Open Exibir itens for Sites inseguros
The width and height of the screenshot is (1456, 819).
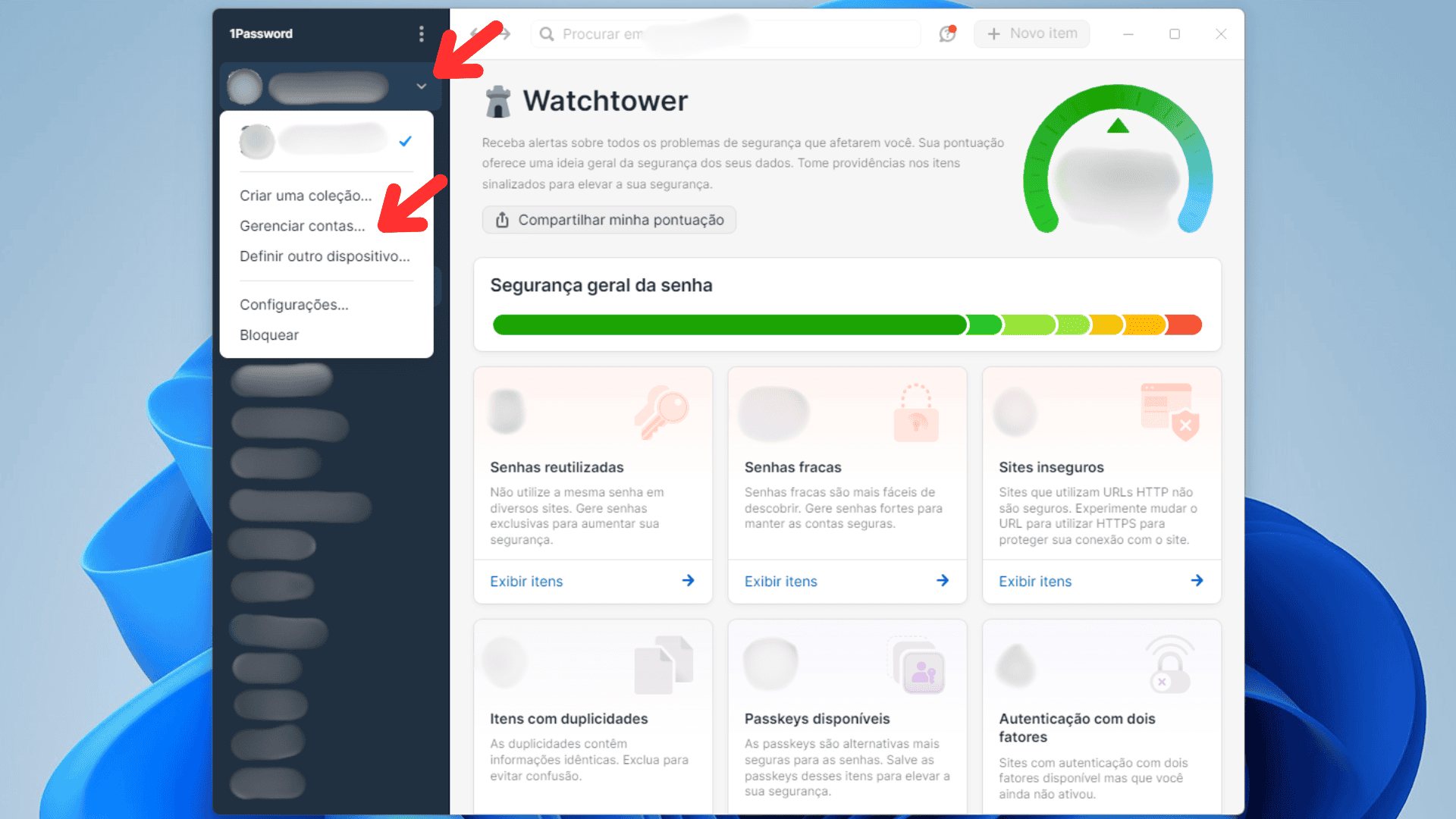(x=1035, y=582)
